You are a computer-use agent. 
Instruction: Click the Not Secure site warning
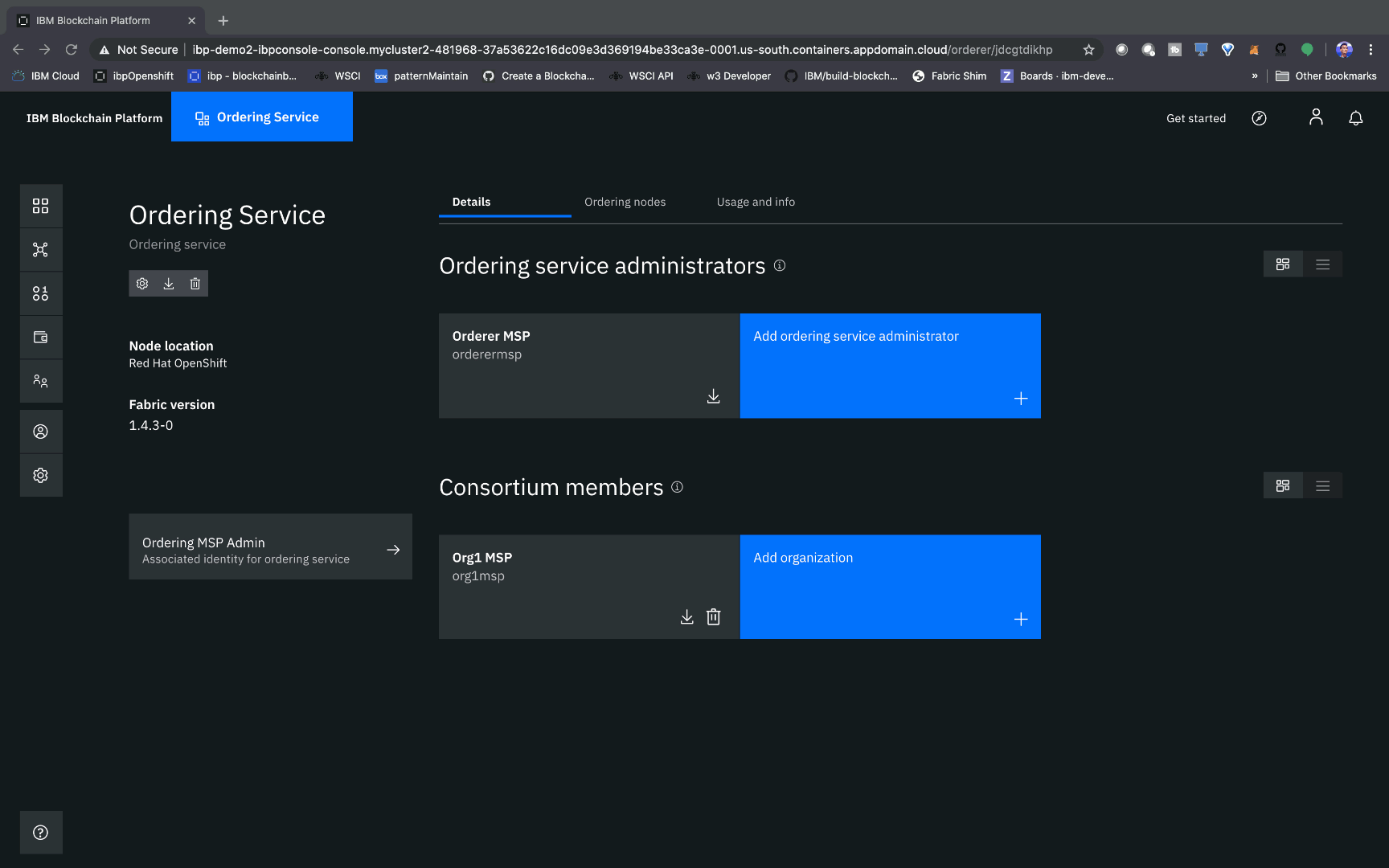138,50
